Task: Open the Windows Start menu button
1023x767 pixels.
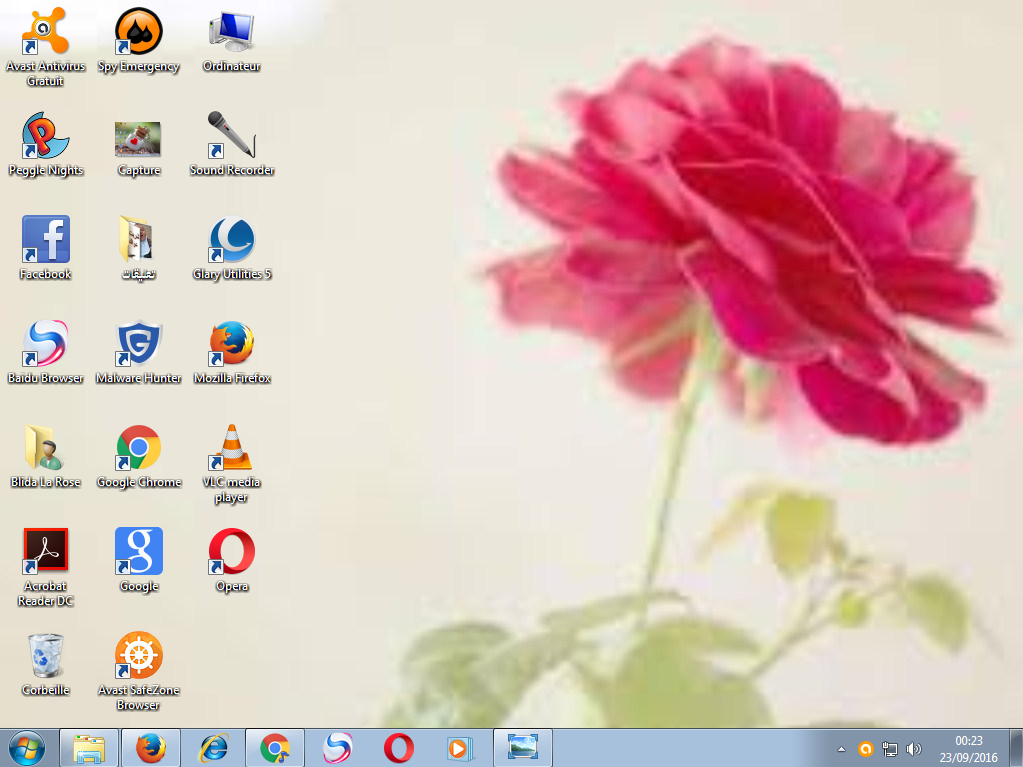Action: coord(27,747)
